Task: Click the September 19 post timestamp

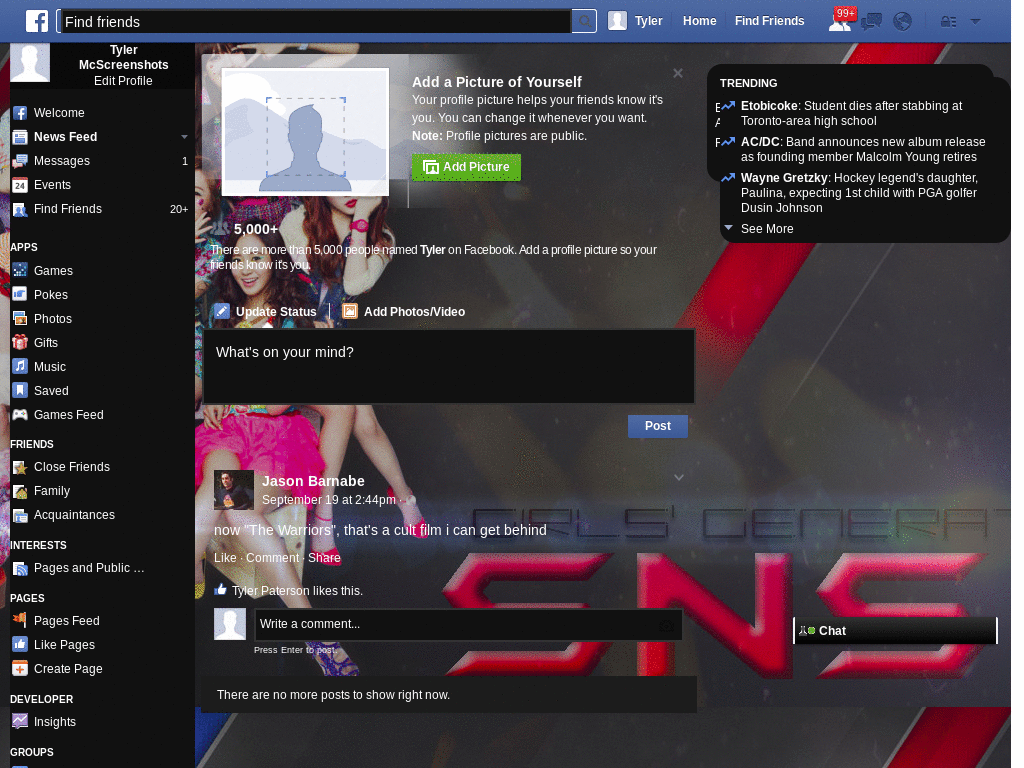Action: (328, 500)
